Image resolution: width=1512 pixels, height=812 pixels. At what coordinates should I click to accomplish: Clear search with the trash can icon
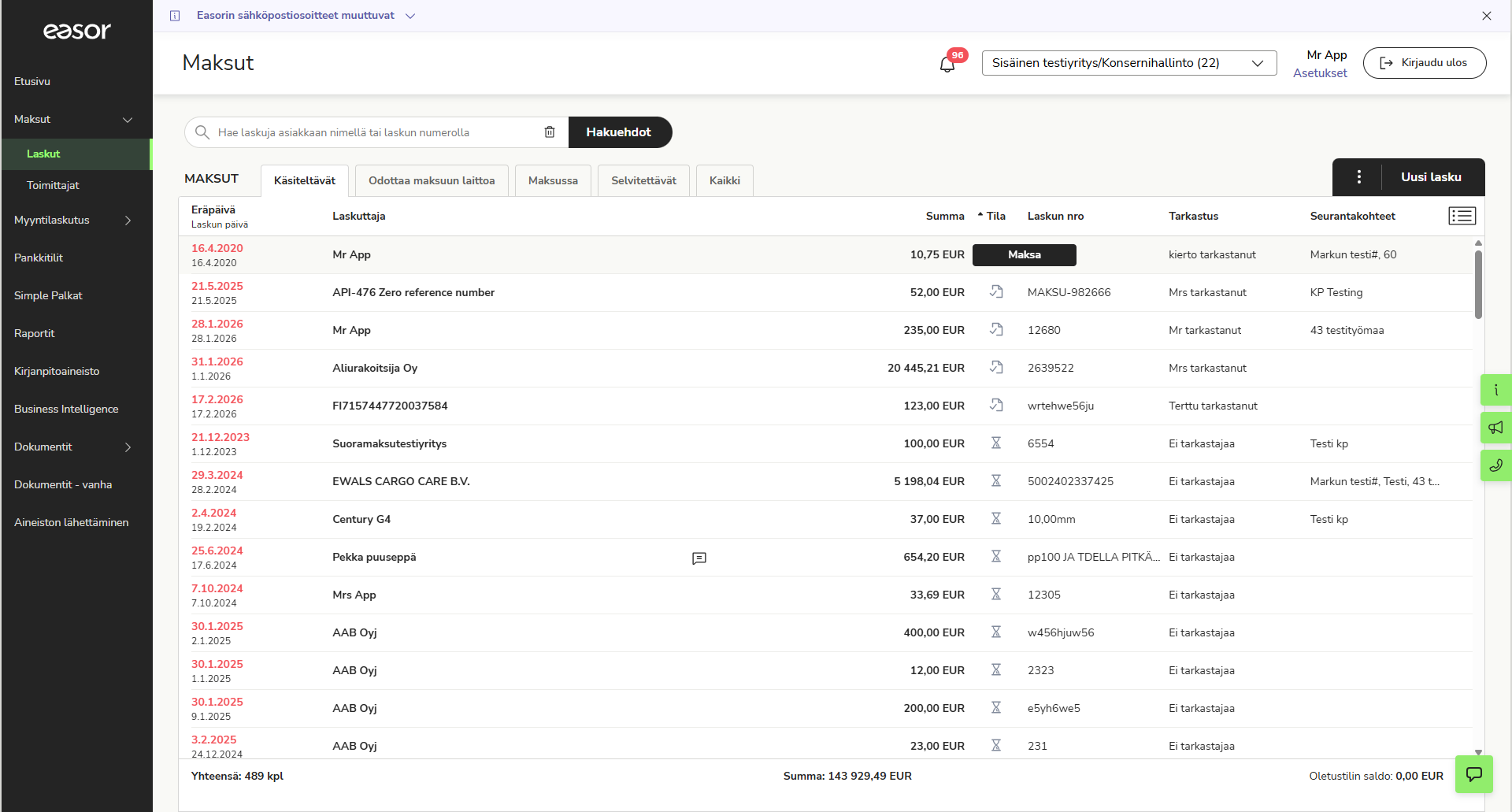point(550,132)
